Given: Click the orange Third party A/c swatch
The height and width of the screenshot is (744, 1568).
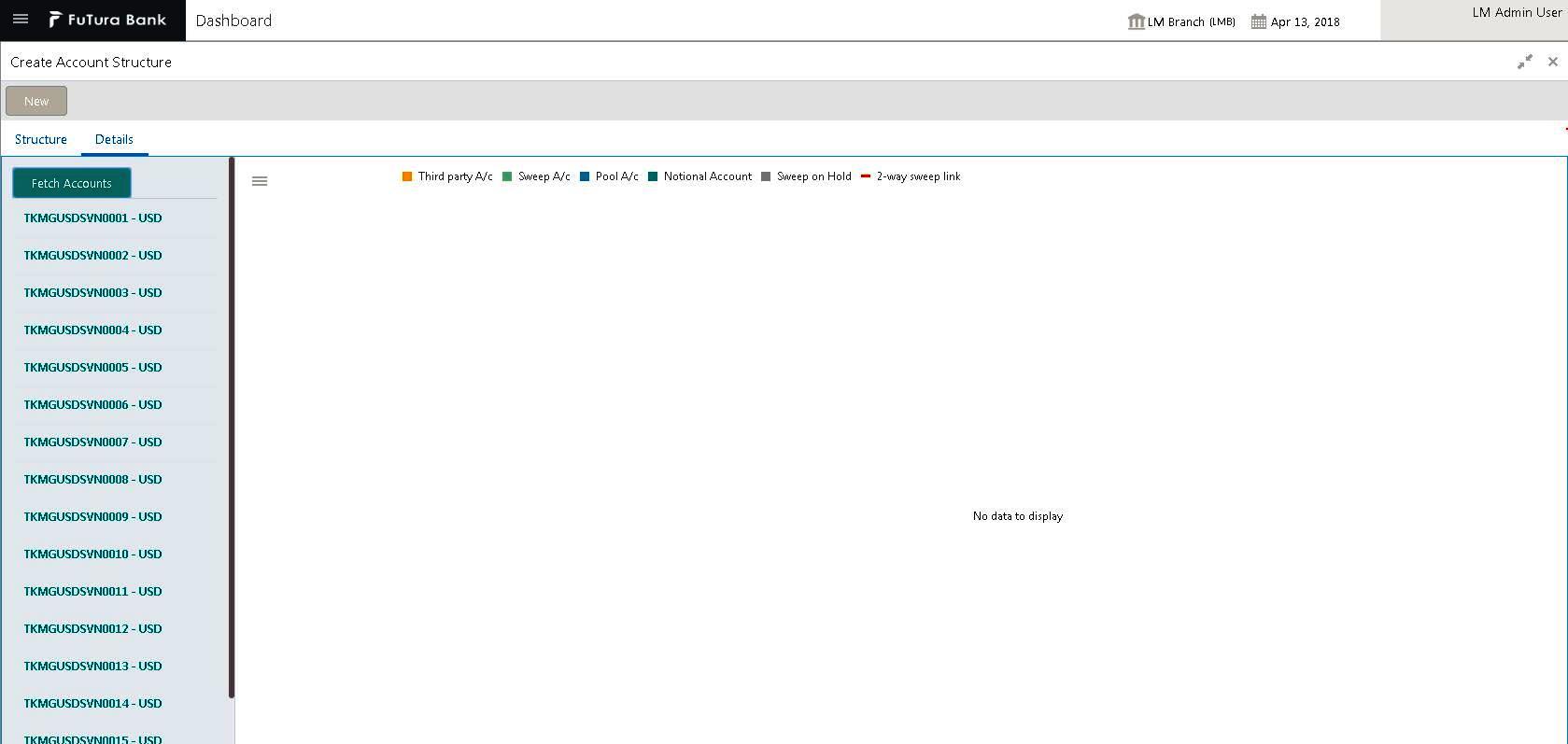Looking at the screenshot, I should click(407, 176).
